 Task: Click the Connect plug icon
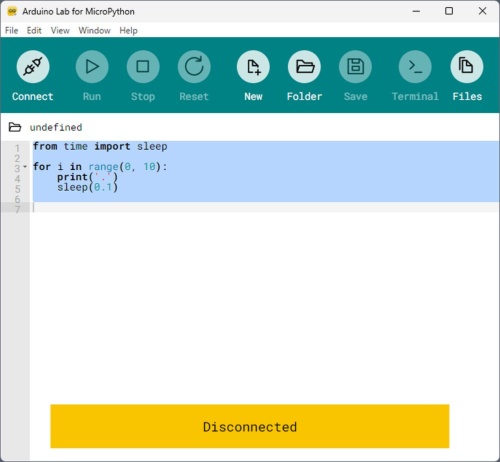(x=33, y=67)
